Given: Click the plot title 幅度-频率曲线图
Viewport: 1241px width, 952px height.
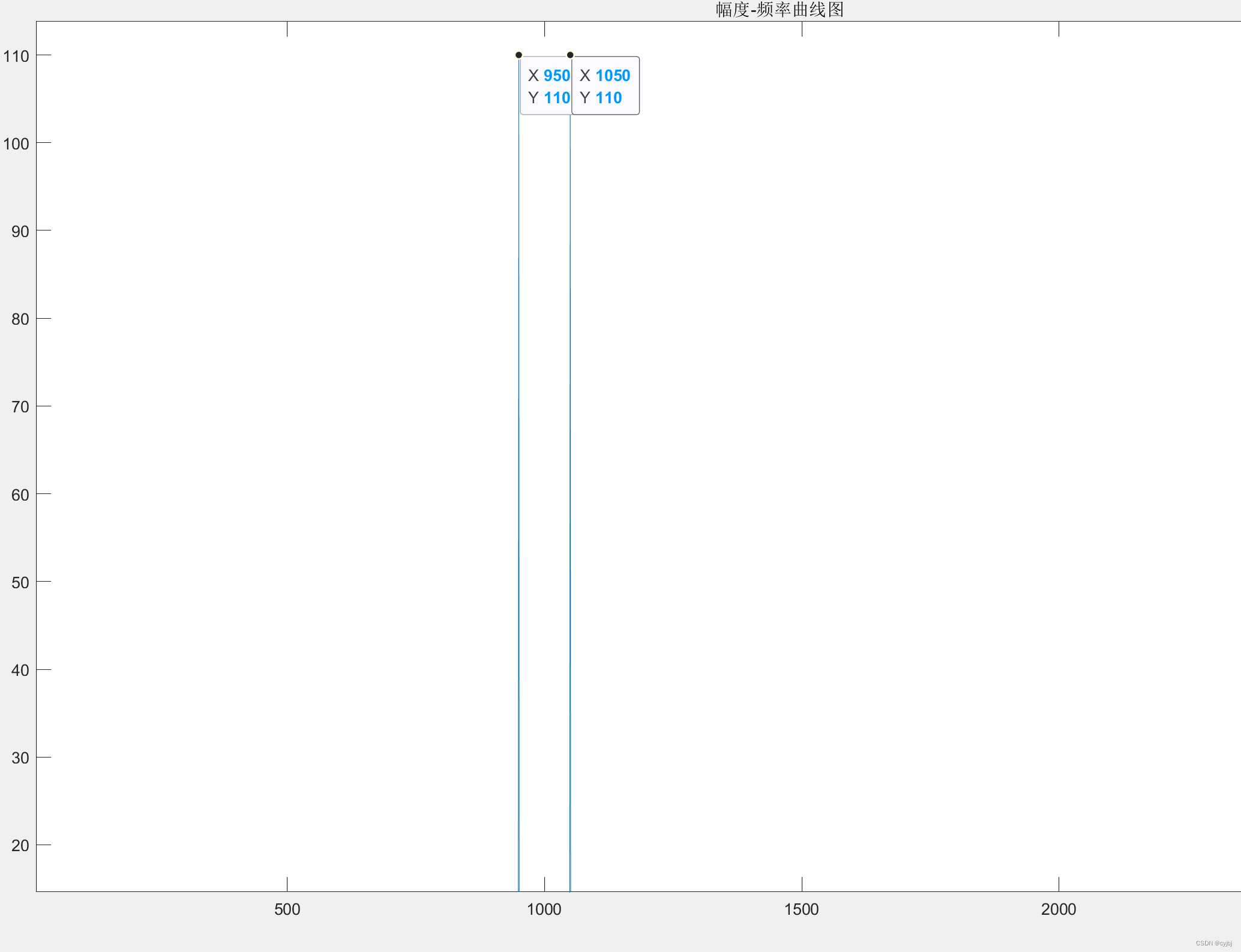Looking at the screenshot, I should [x=780, y=10].
